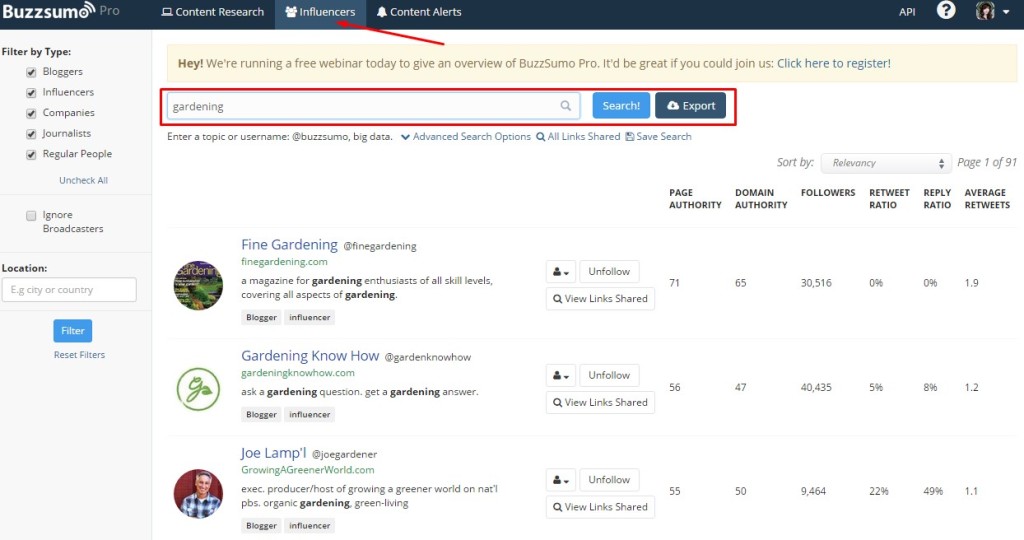Image resolution: width=1024 pixels, height=540 pixels.
Task: Click the Location city or country field
Action: pos(69,290)
